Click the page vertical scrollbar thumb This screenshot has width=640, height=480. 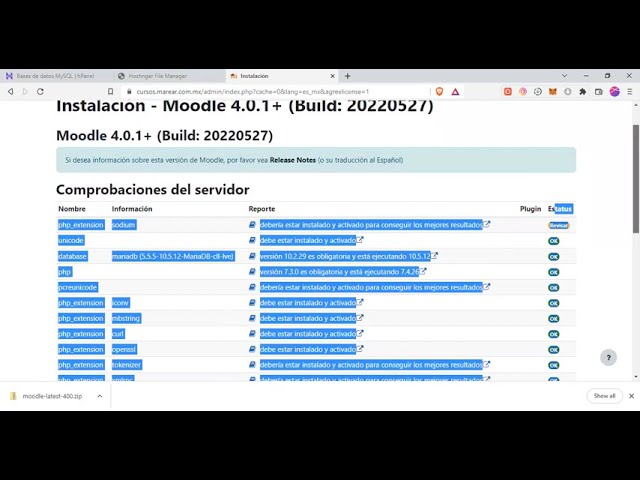click(636, 179)
